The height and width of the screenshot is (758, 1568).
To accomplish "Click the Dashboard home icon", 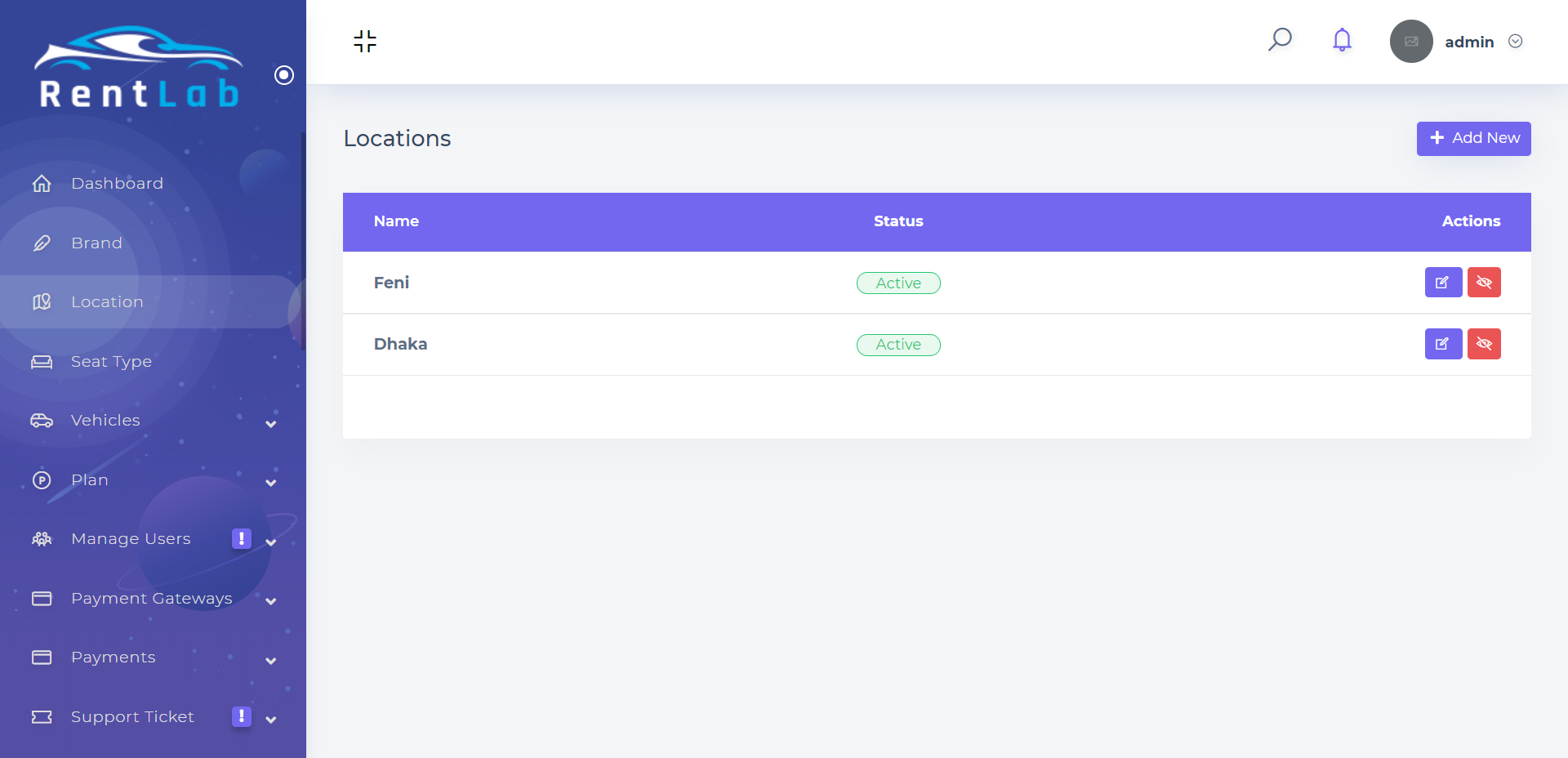I will tap(42, 184).
